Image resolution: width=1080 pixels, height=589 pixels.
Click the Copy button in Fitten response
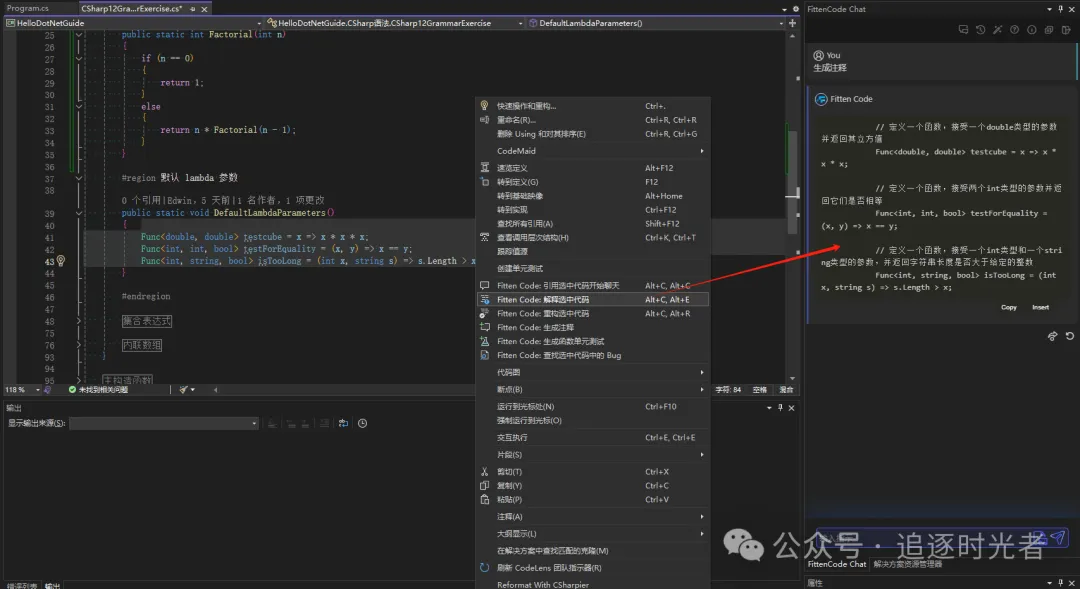(x=1009, y=307)
